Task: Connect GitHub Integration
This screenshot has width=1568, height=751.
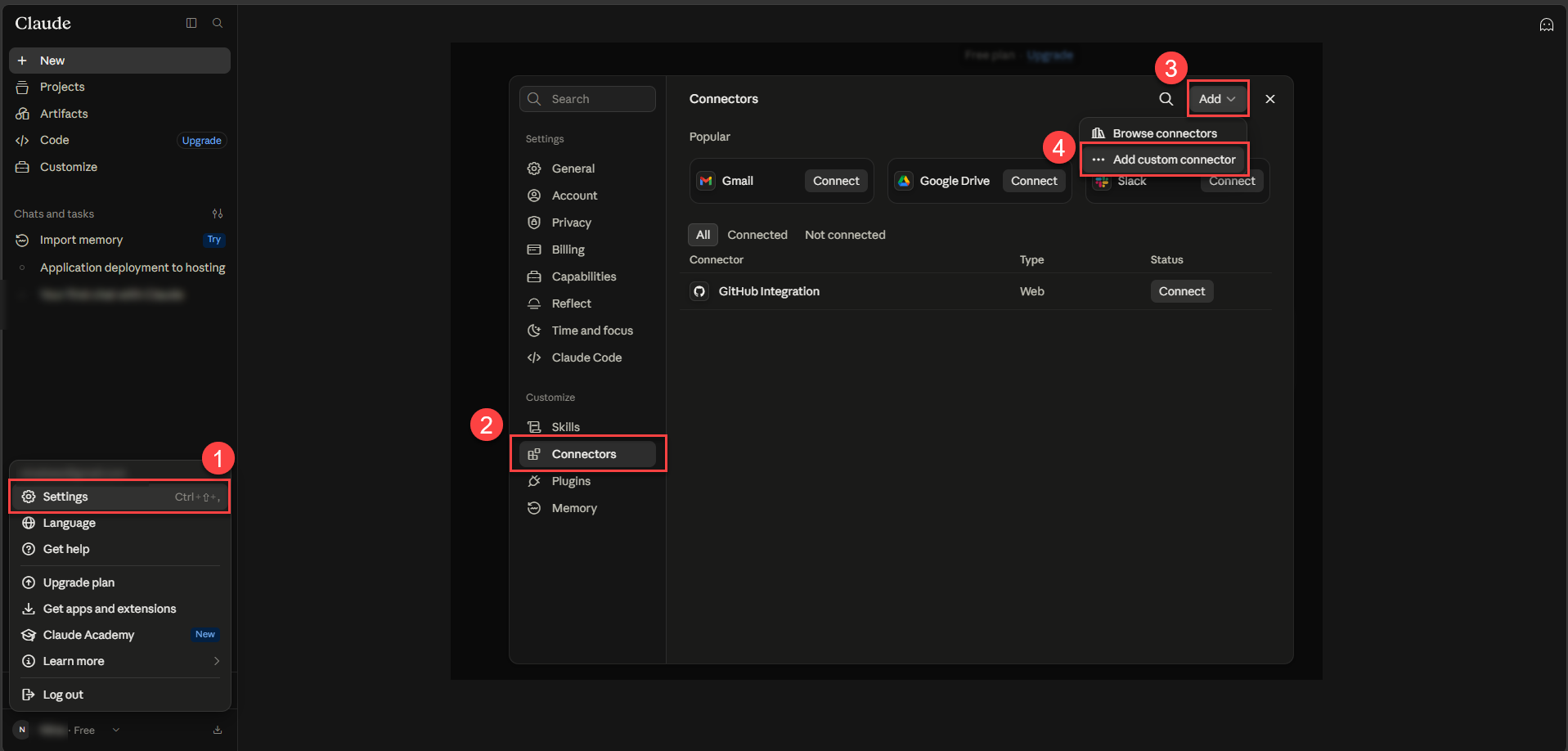Action: pos(1182,291)
